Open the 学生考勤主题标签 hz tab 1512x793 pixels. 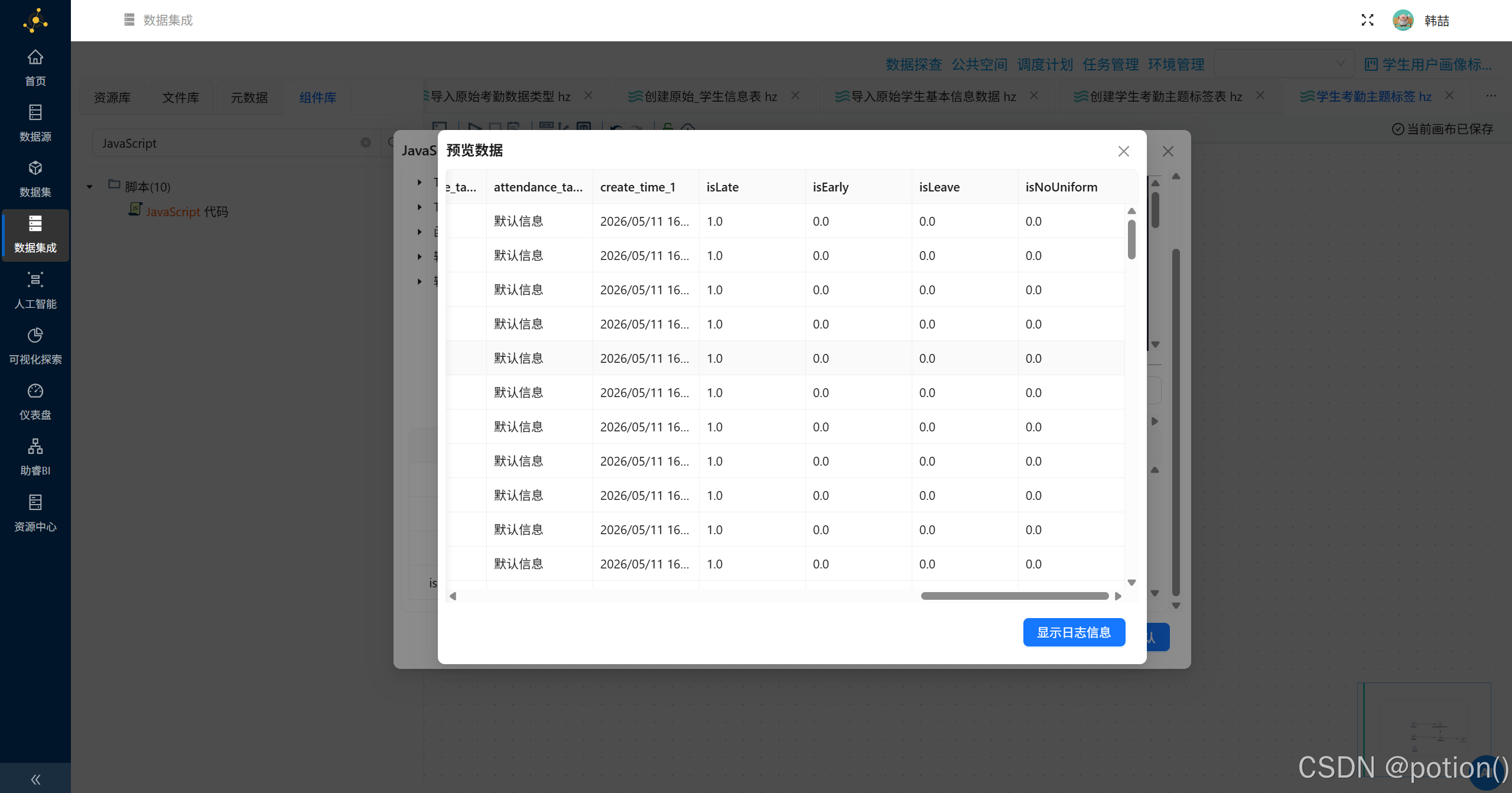pyautogui.click(x=1374, y=96)
